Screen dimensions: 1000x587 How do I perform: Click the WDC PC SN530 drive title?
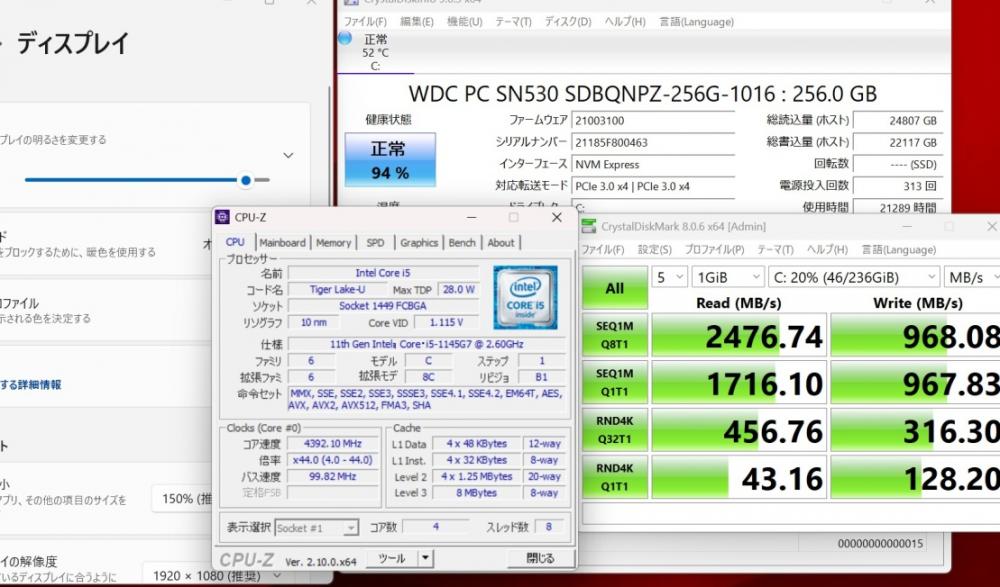coord(642,94)
